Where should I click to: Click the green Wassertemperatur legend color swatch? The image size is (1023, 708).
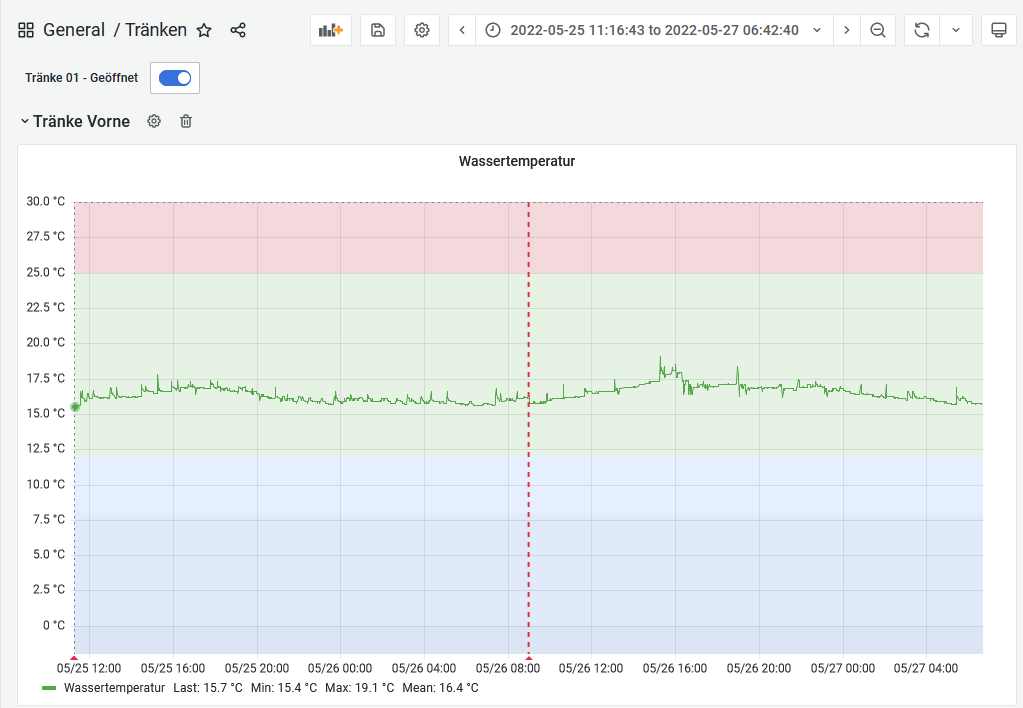coord(49,688)
